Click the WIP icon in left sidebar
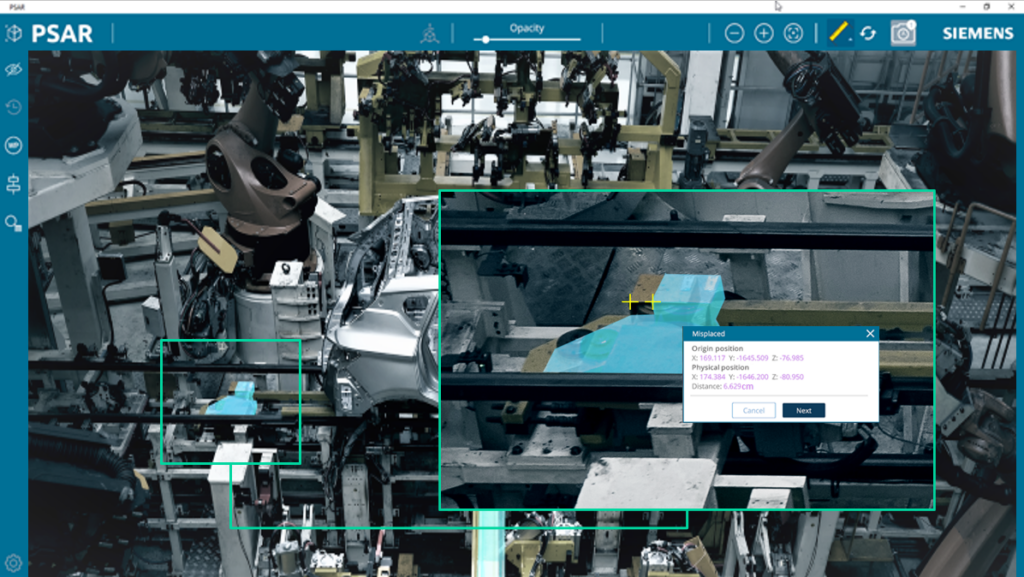Viewport: 1024px width, 577px height. 11,145
